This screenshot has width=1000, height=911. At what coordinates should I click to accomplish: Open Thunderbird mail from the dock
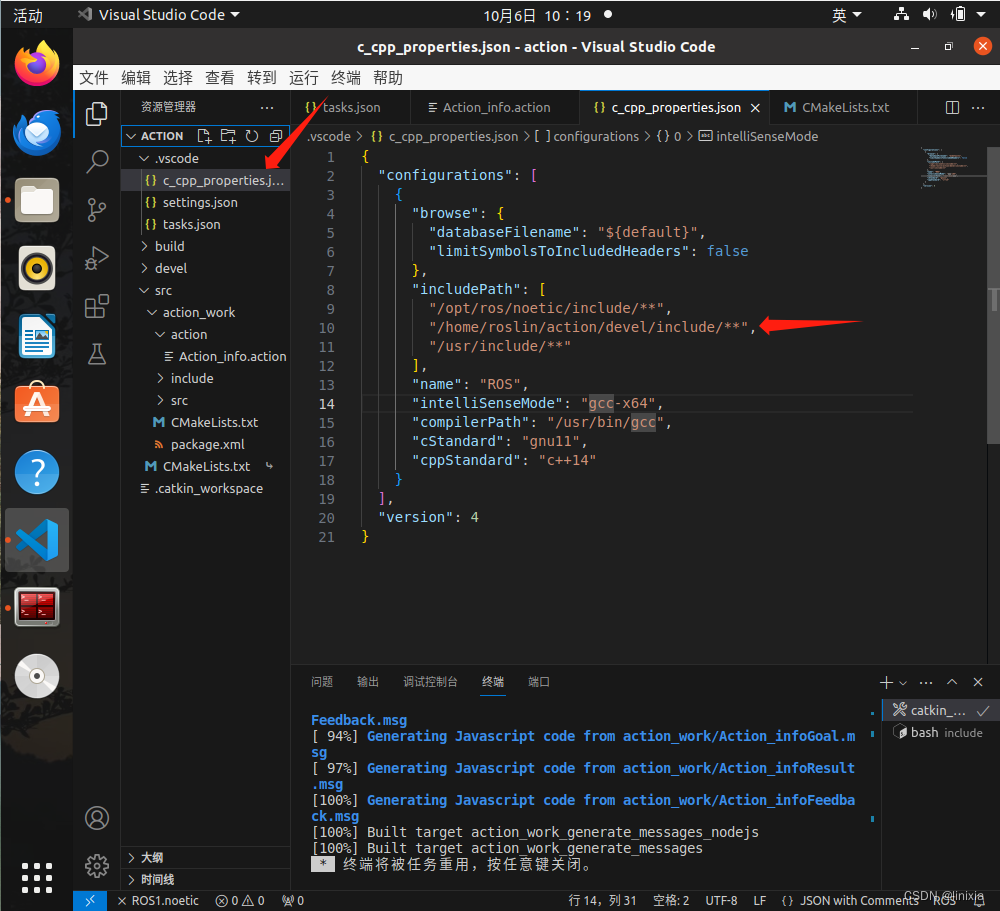point(37,132)
